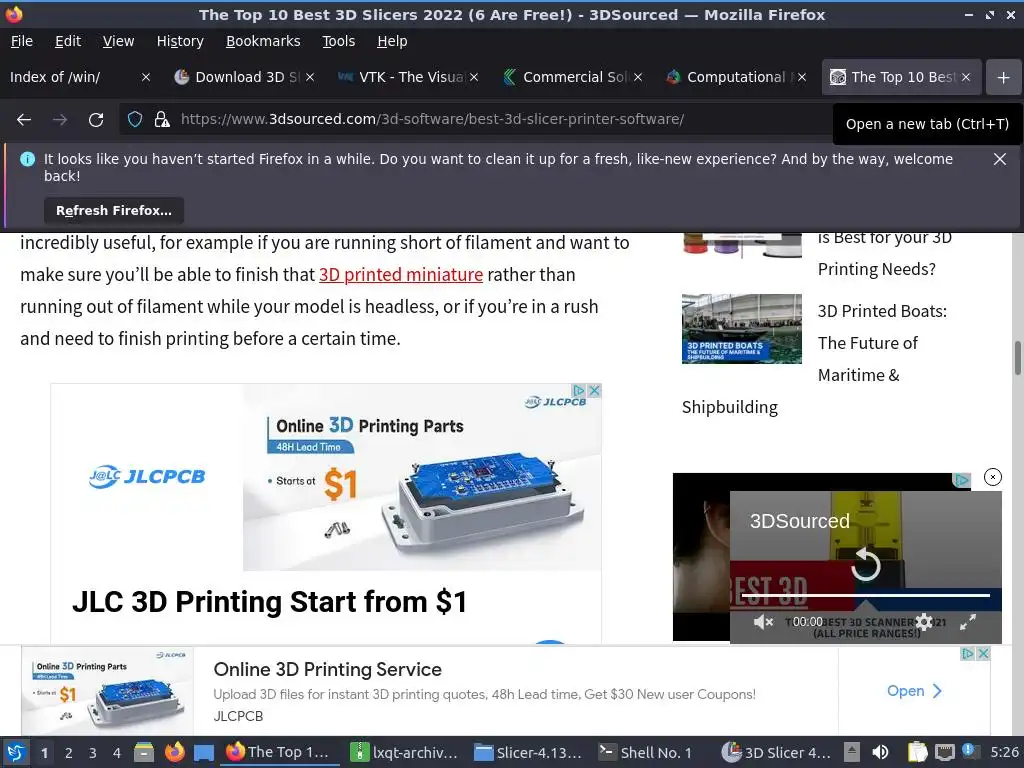Switch to the Commercial Solutions tab
Image resolution: width=1024 pixels, height=768 pixels.
[x=564, y=78]
